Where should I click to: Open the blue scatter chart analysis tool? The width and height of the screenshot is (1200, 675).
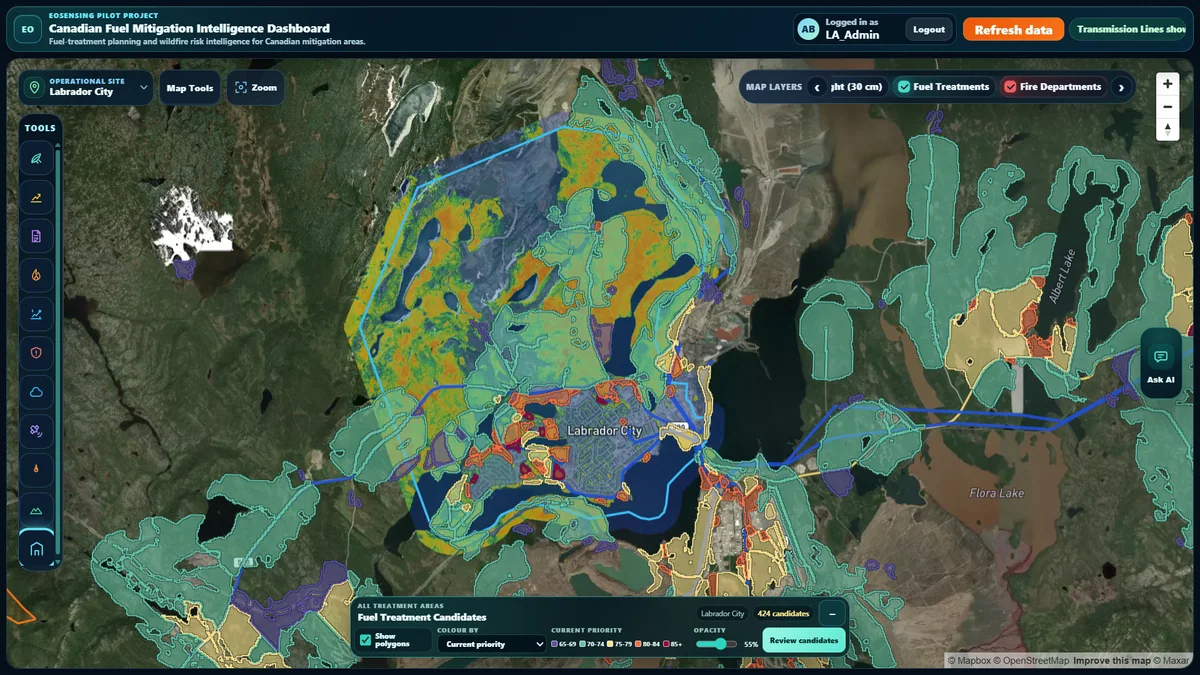tap(37, 314)
